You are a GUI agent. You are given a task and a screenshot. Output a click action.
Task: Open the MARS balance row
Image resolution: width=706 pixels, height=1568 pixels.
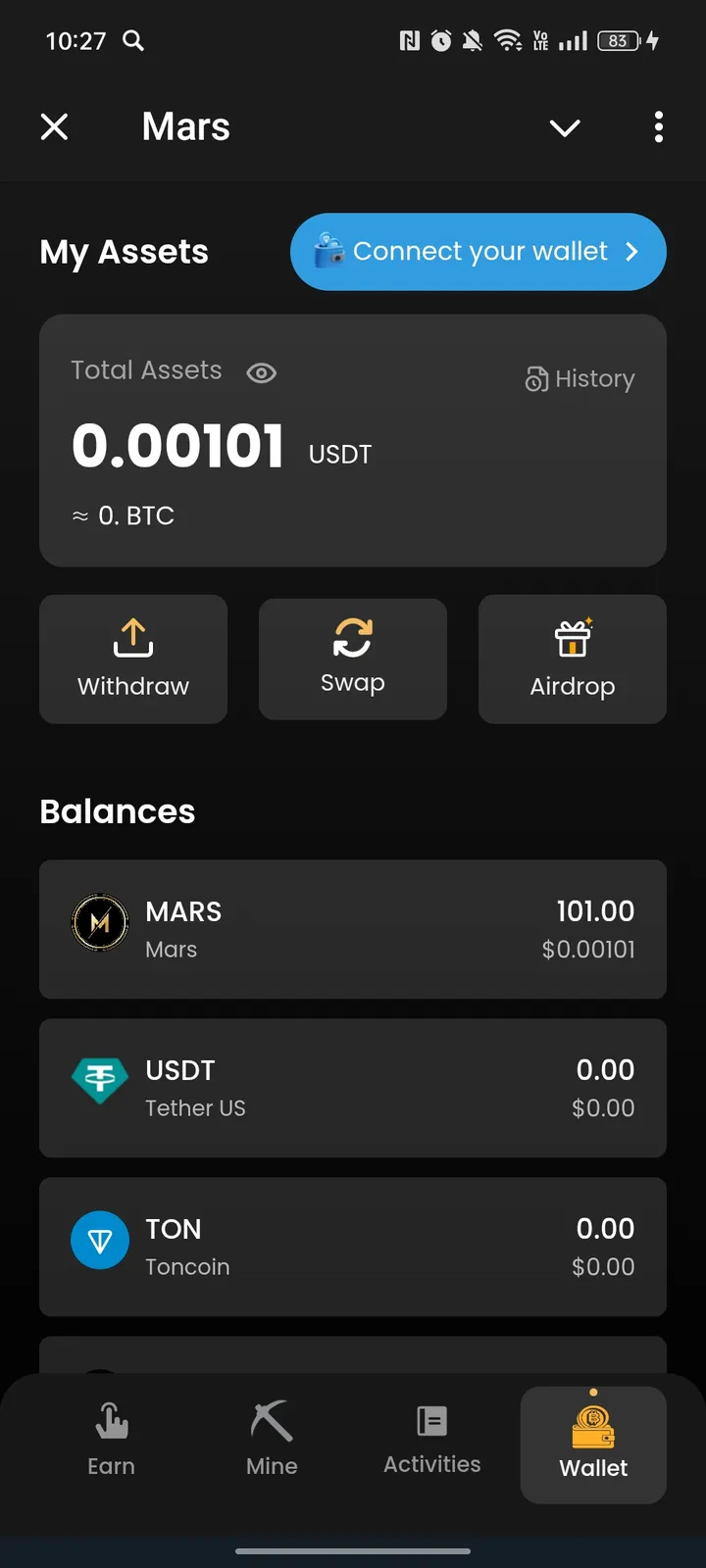tap(353, 929)
